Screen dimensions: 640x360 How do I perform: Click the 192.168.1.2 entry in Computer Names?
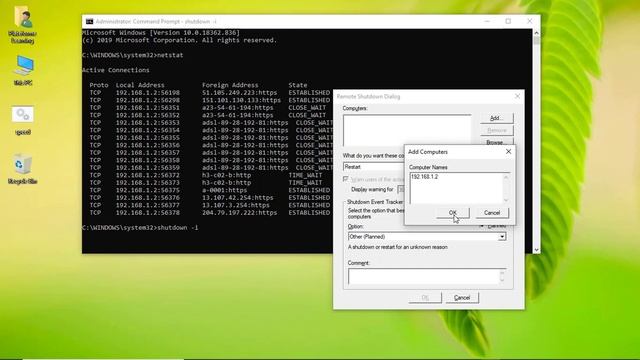424,177
